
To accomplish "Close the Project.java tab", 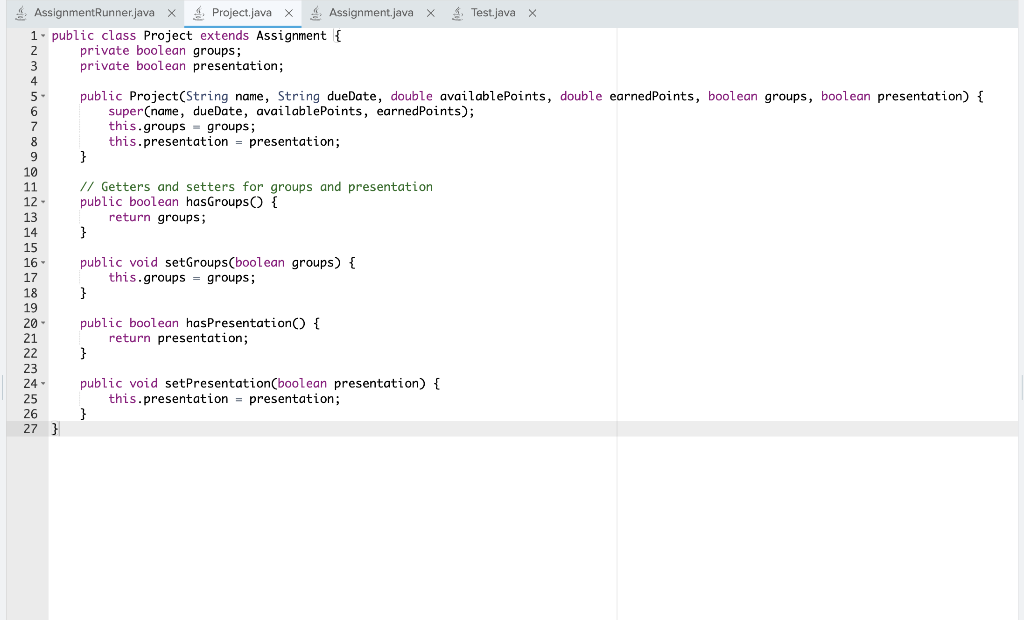I will click(x=289, y=13).
